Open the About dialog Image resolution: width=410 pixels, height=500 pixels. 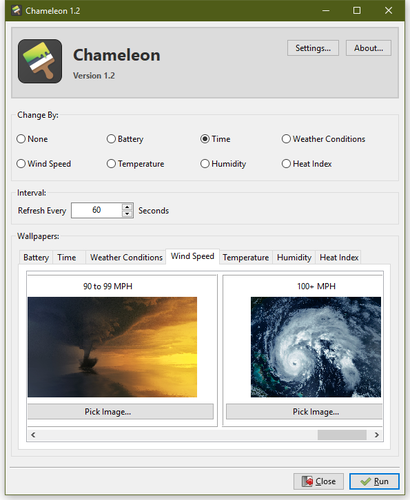[368, 48]
